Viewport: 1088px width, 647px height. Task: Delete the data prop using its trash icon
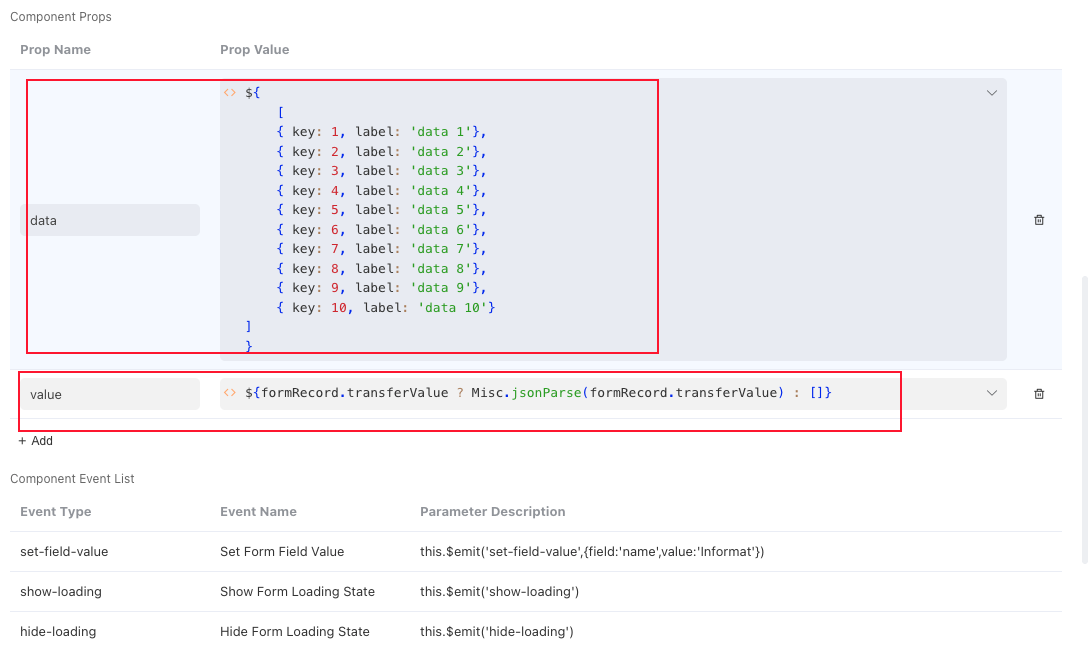[x=1039, y=219]
